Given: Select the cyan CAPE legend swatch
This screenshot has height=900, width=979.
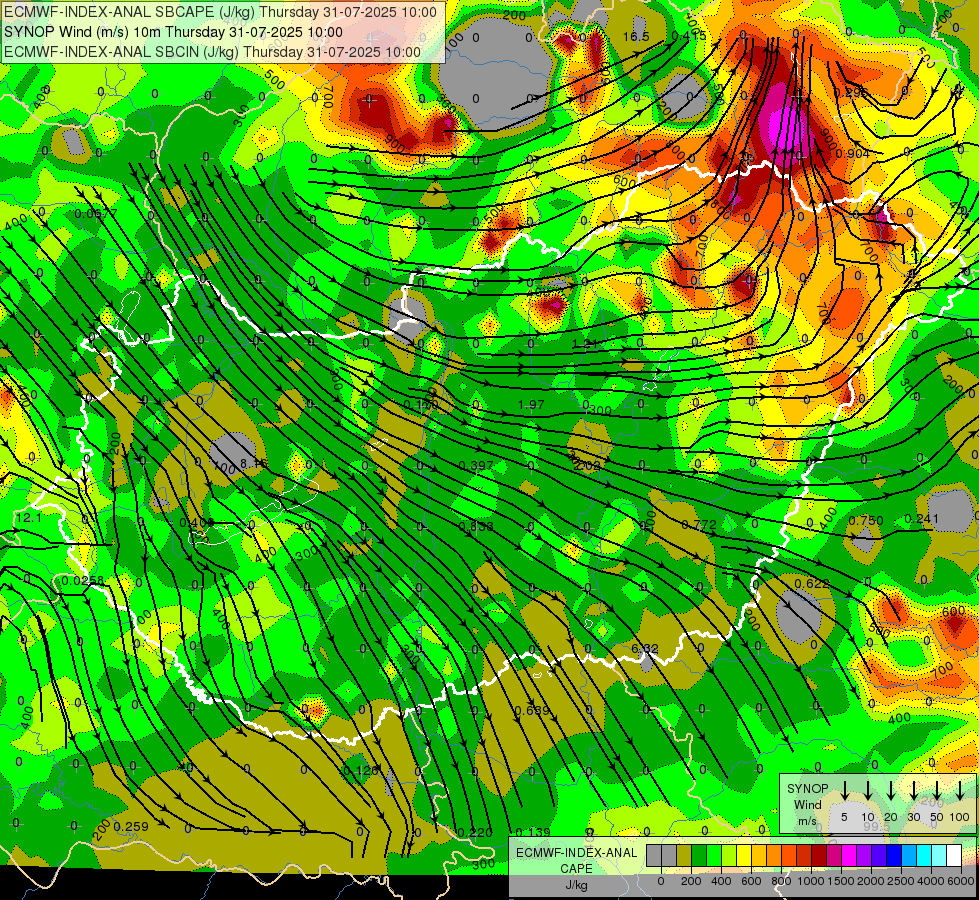Looking at the screenshot, I should [925, 856].
